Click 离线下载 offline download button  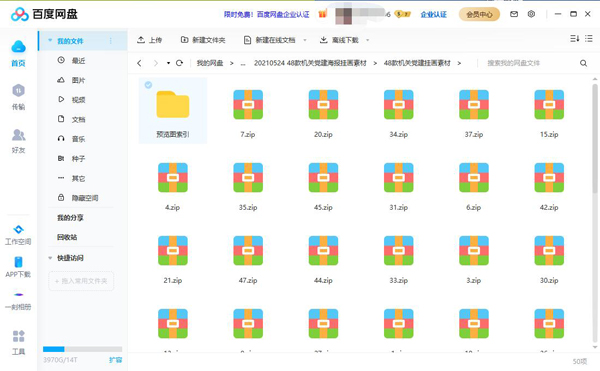(x=339, y=40)
